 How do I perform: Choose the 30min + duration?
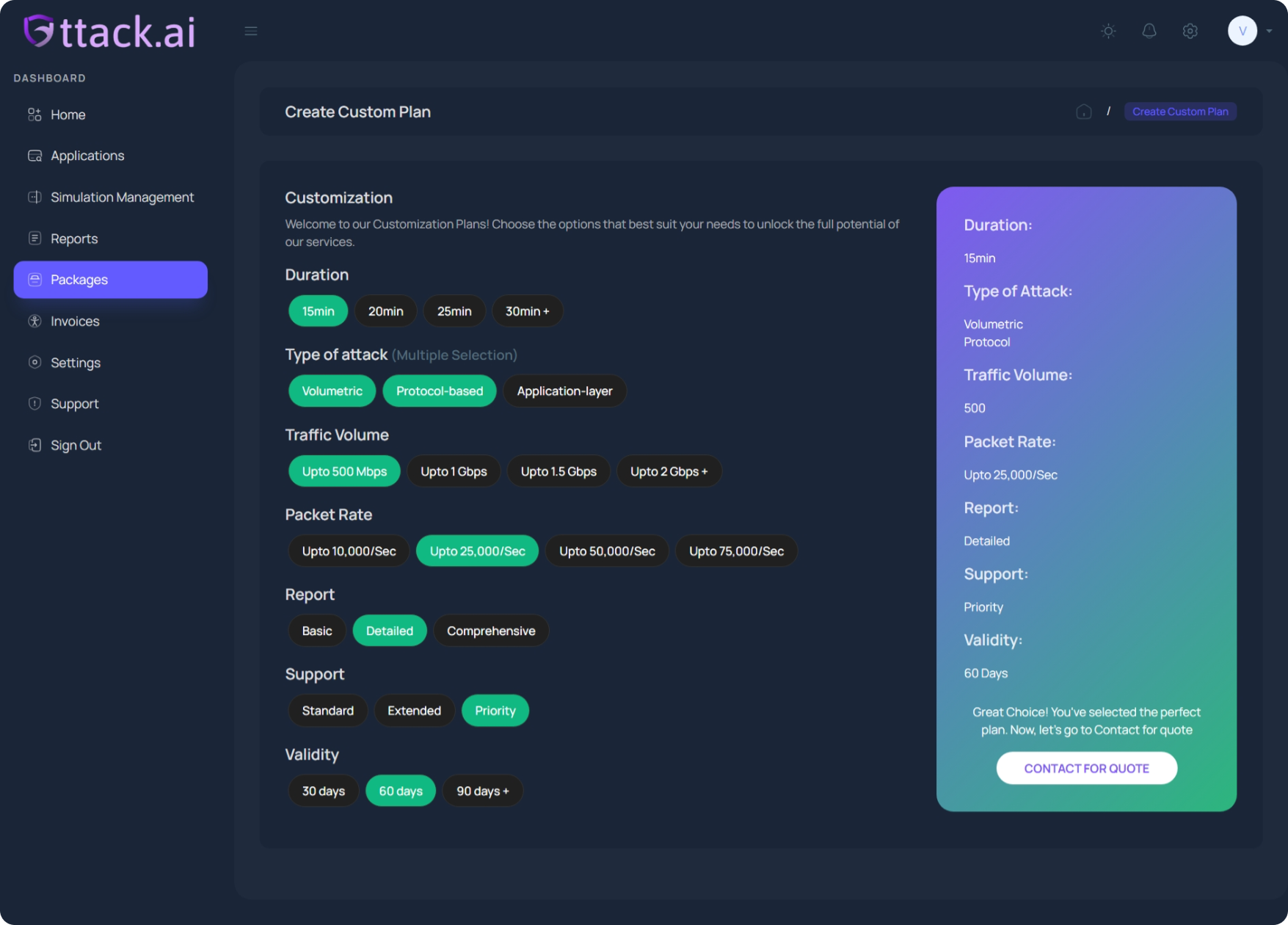point(527,311)
